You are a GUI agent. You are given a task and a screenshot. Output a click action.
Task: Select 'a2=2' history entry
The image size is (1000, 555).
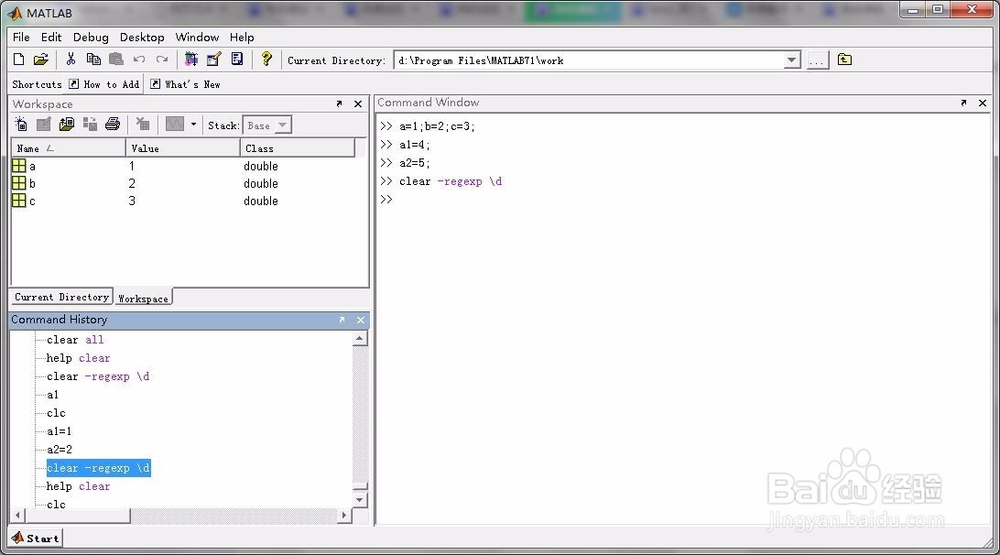click(x=59, y=450)
